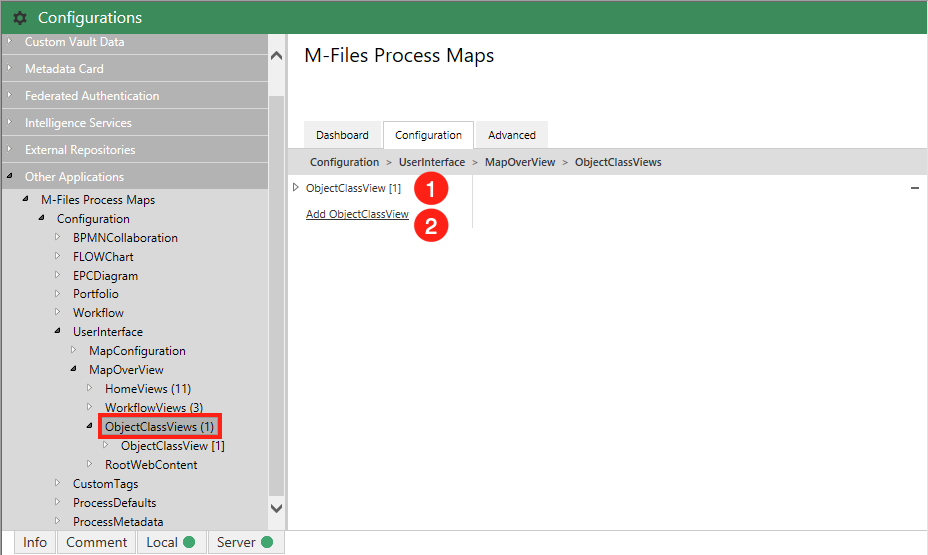Navigate to MapOverView in the breadcrumb

[x=519, y=162]
